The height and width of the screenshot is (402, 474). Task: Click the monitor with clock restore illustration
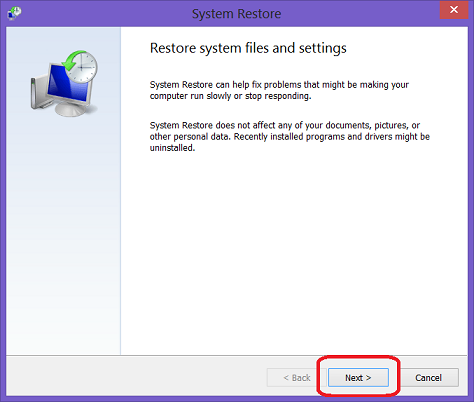(x=64, y=83)
